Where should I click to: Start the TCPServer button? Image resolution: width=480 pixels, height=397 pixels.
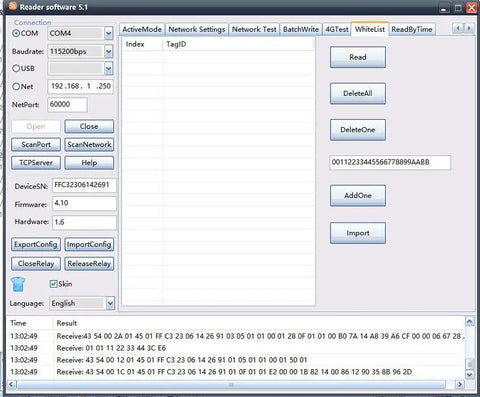(x=36, y=163)
